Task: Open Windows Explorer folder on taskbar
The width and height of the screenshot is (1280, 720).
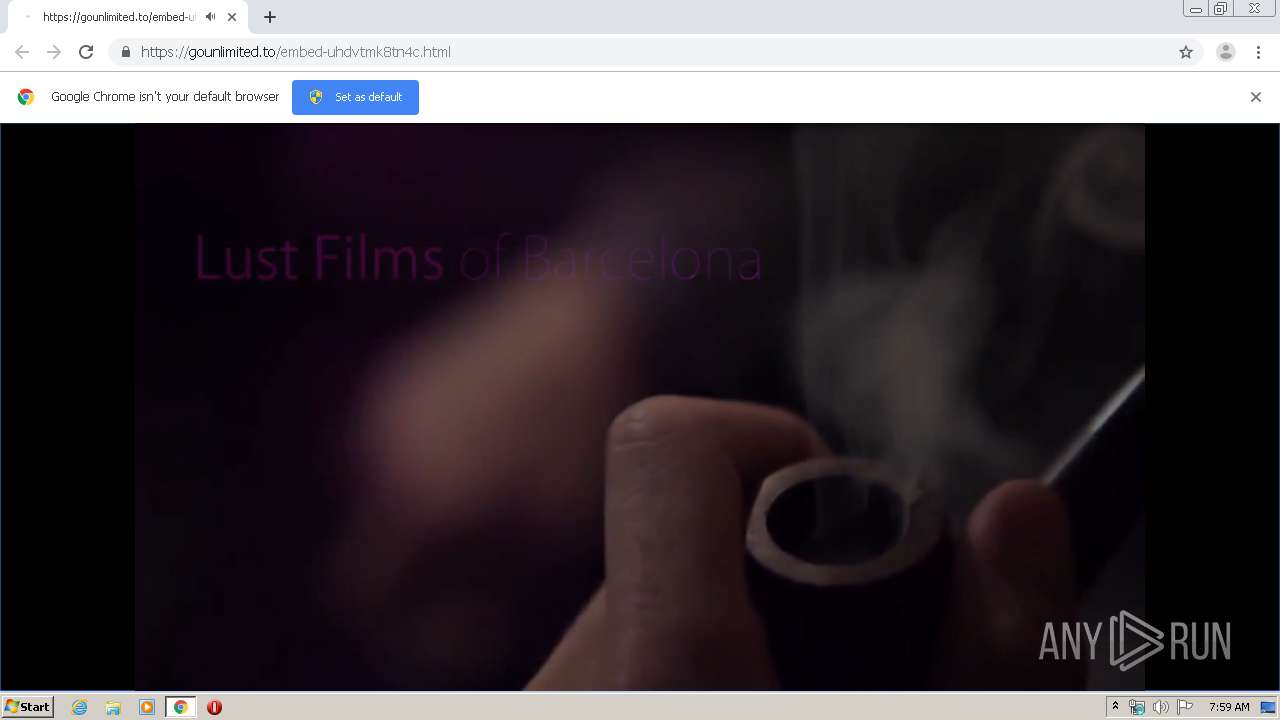Action: point(113,707)
